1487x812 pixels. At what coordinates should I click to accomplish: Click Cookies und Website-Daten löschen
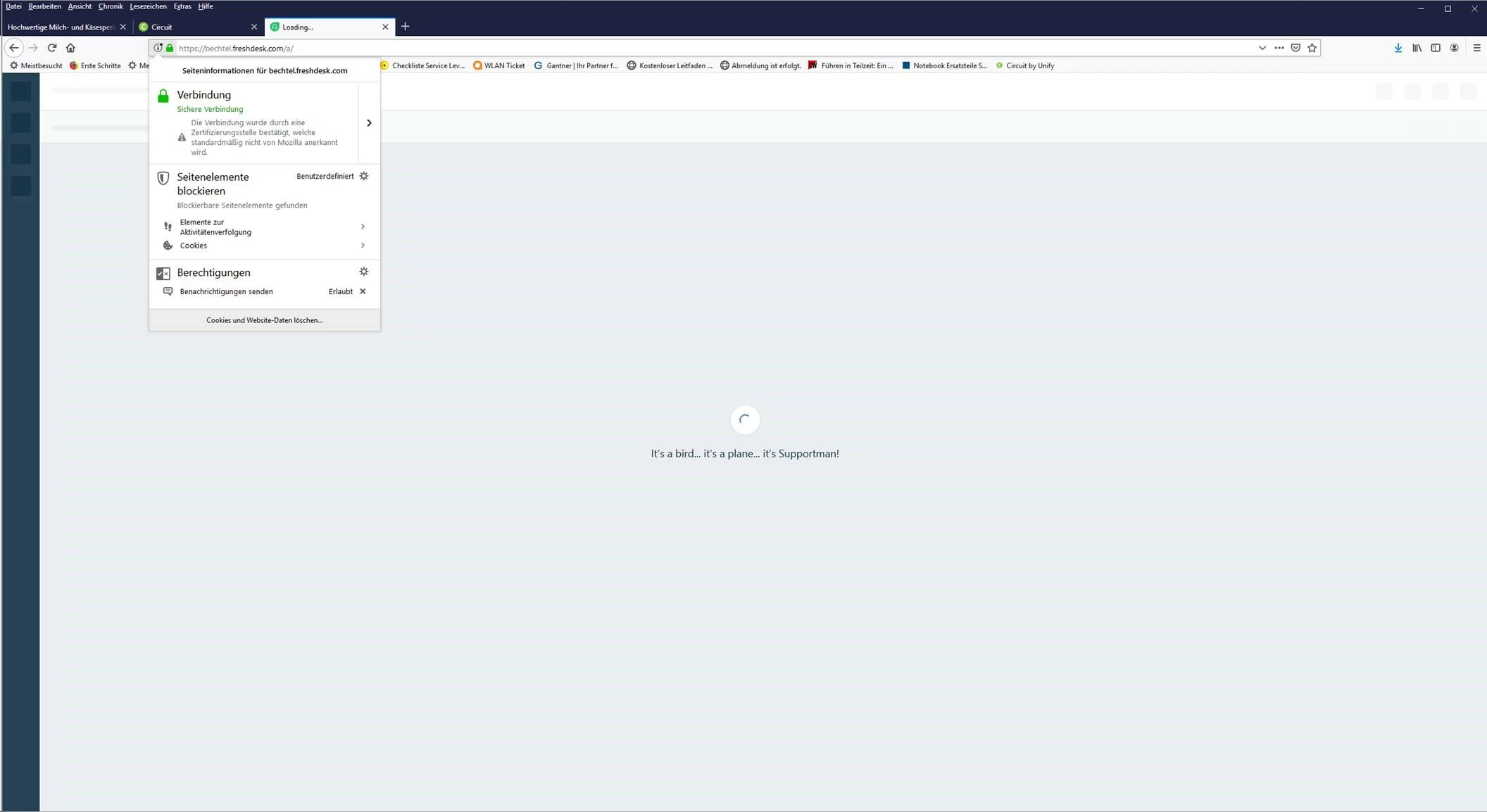pyautogui.click(x=265, y=320)
